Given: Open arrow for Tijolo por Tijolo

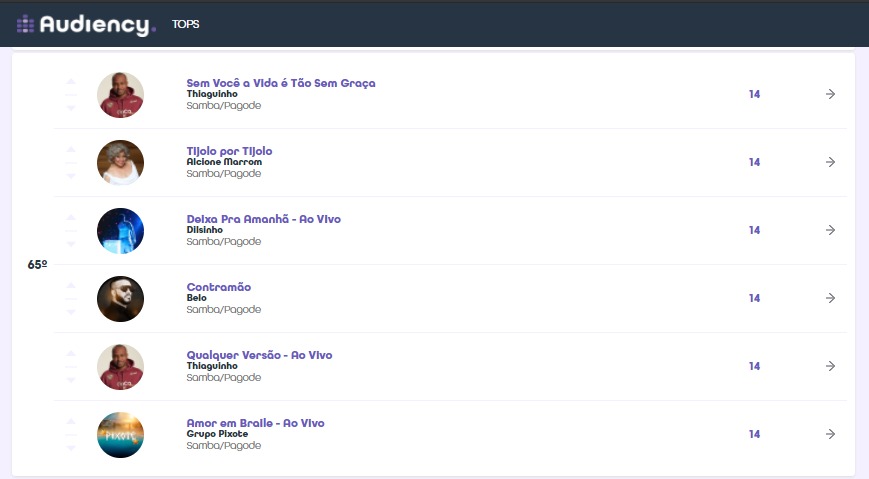Looking at the screenshot, I should (x=830, y=162).
